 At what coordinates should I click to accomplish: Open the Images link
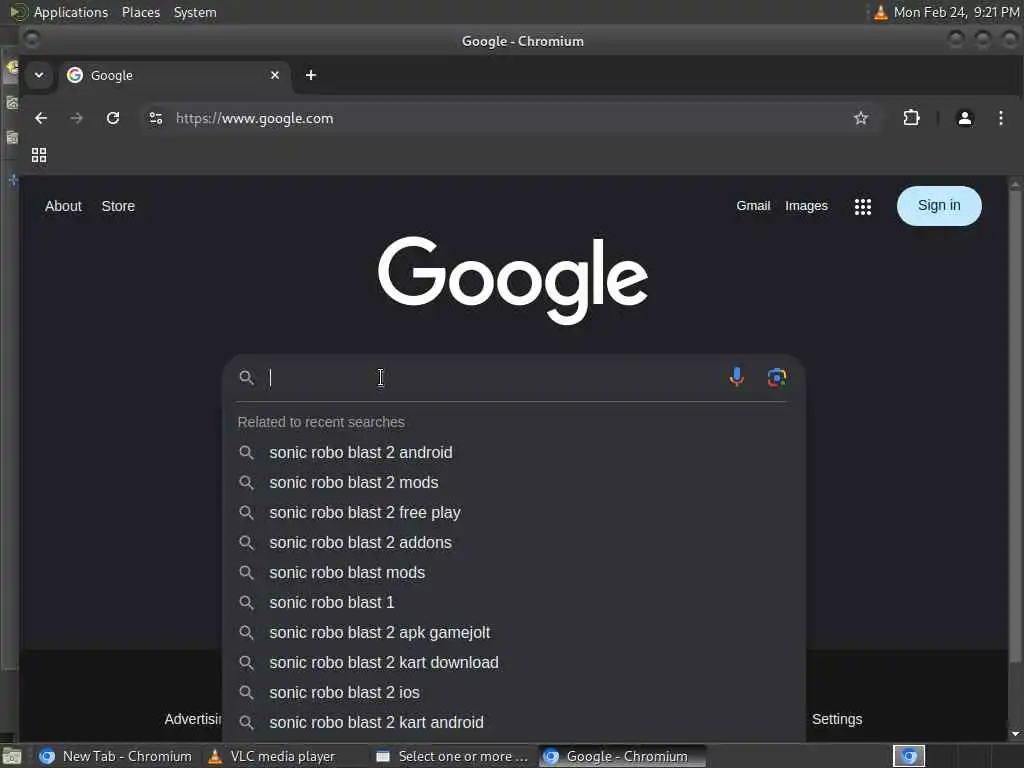pyautogui.click(x=806, y=206)
